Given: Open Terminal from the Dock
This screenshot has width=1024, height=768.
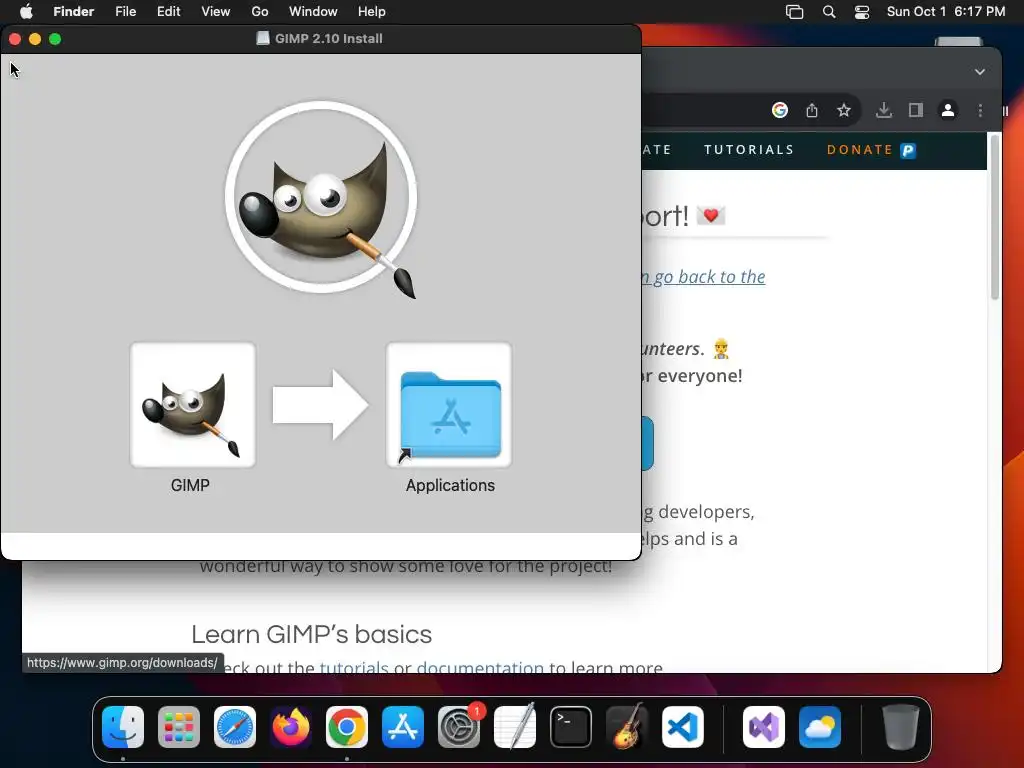Looking at the screenshot, I should 571,727.
